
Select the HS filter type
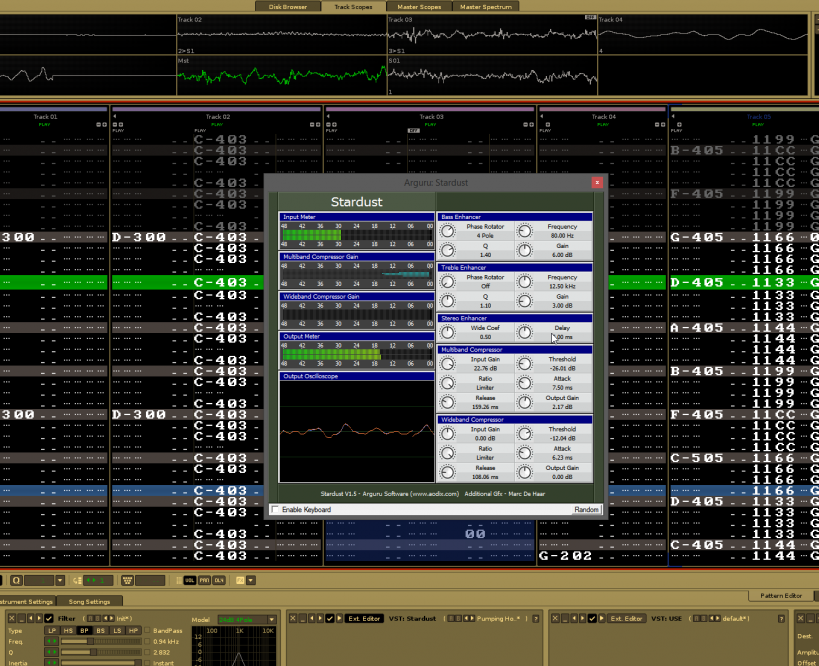(x=68, y=630)
